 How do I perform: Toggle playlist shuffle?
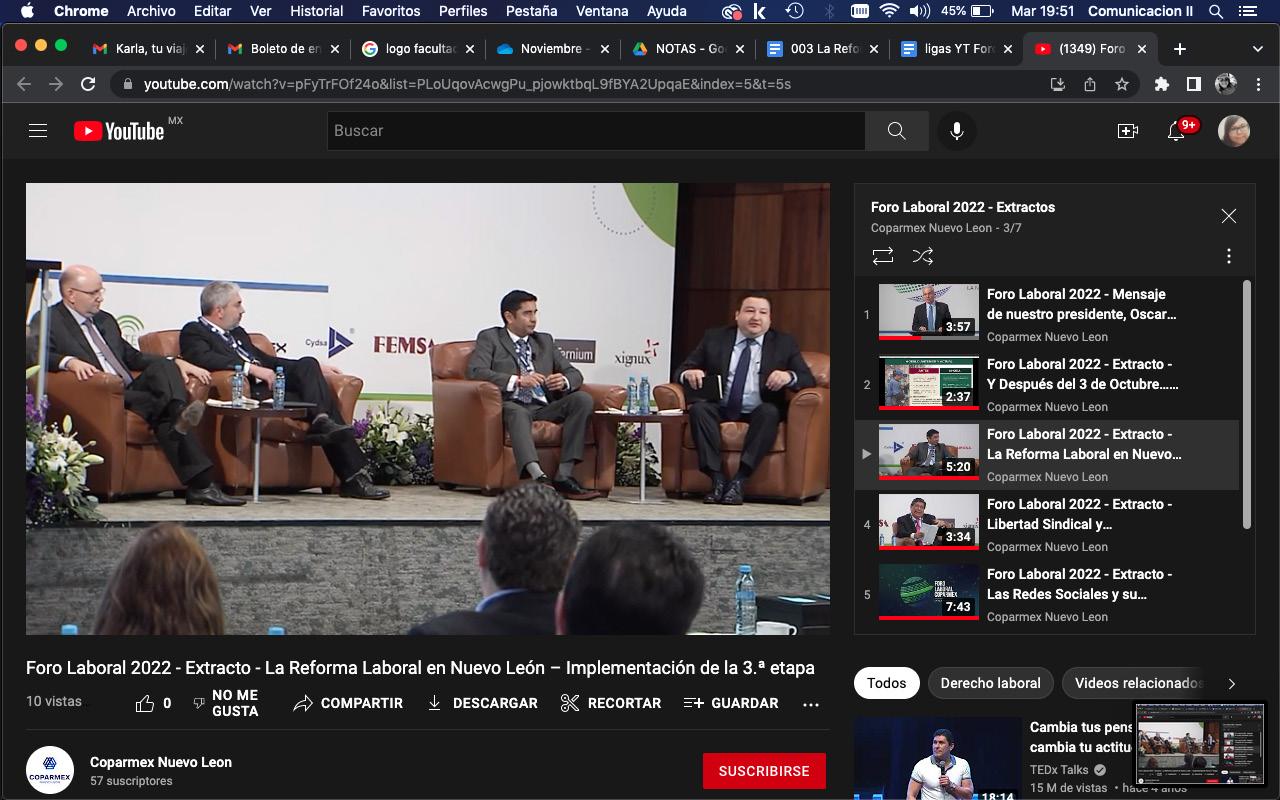point(923,257)
